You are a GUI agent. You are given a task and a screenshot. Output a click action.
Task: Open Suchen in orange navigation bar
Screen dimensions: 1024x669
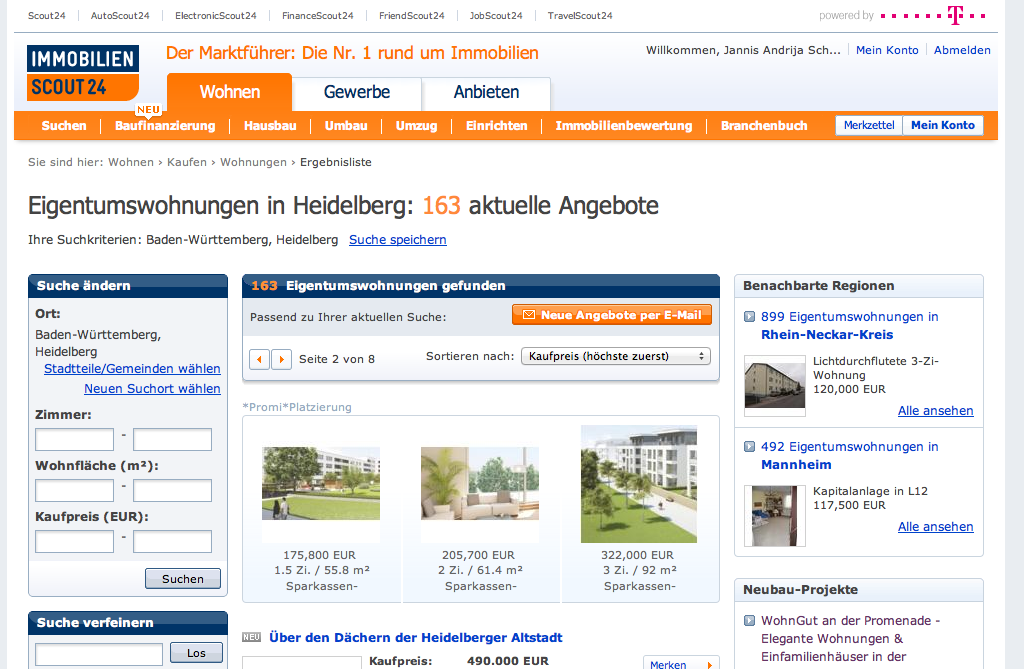[64, 125]
